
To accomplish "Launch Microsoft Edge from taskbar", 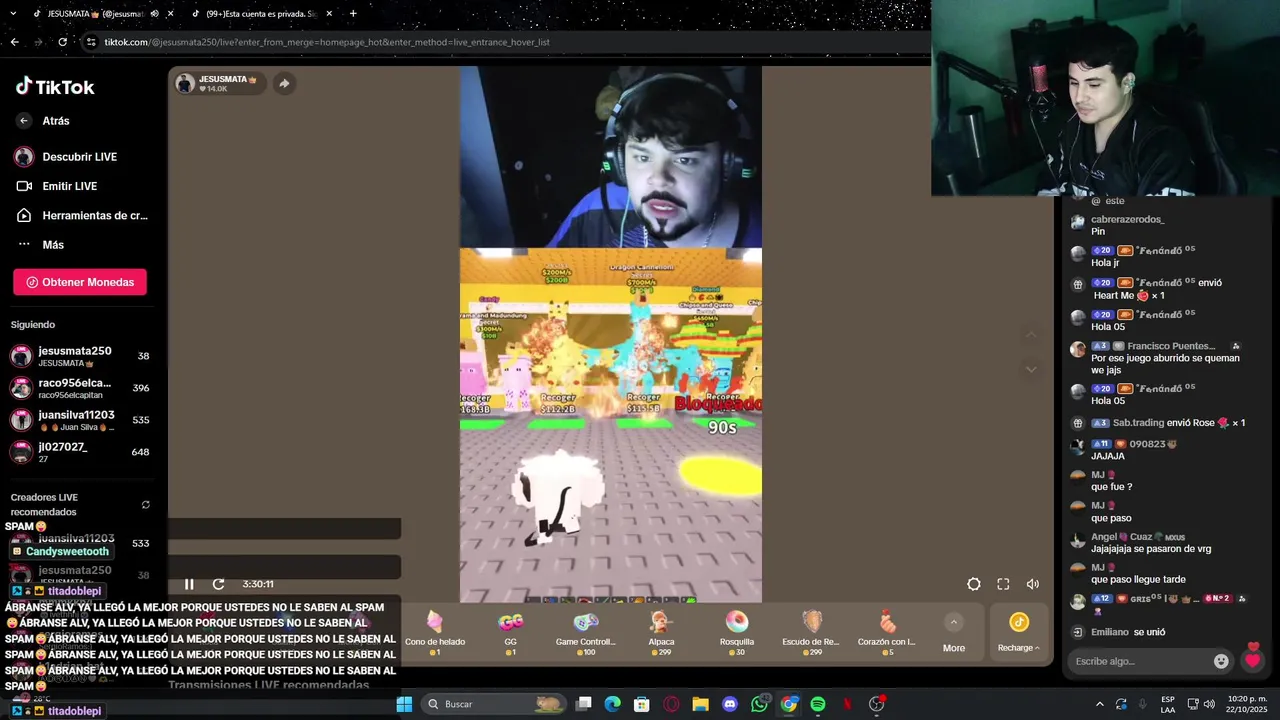I will pyautogui.click(x=613, y=704).
